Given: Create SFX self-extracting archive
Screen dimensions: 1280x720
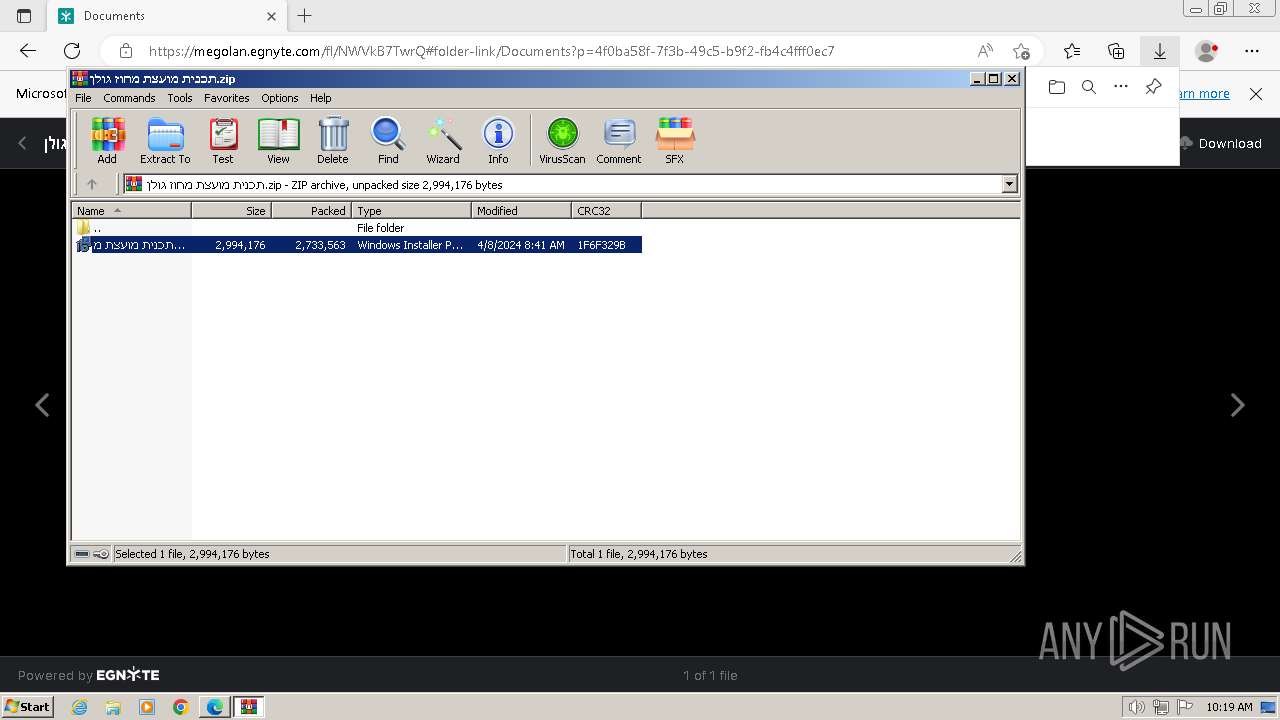Looking at the screenshot, I should pyautogui.click(x=675, y=141).
